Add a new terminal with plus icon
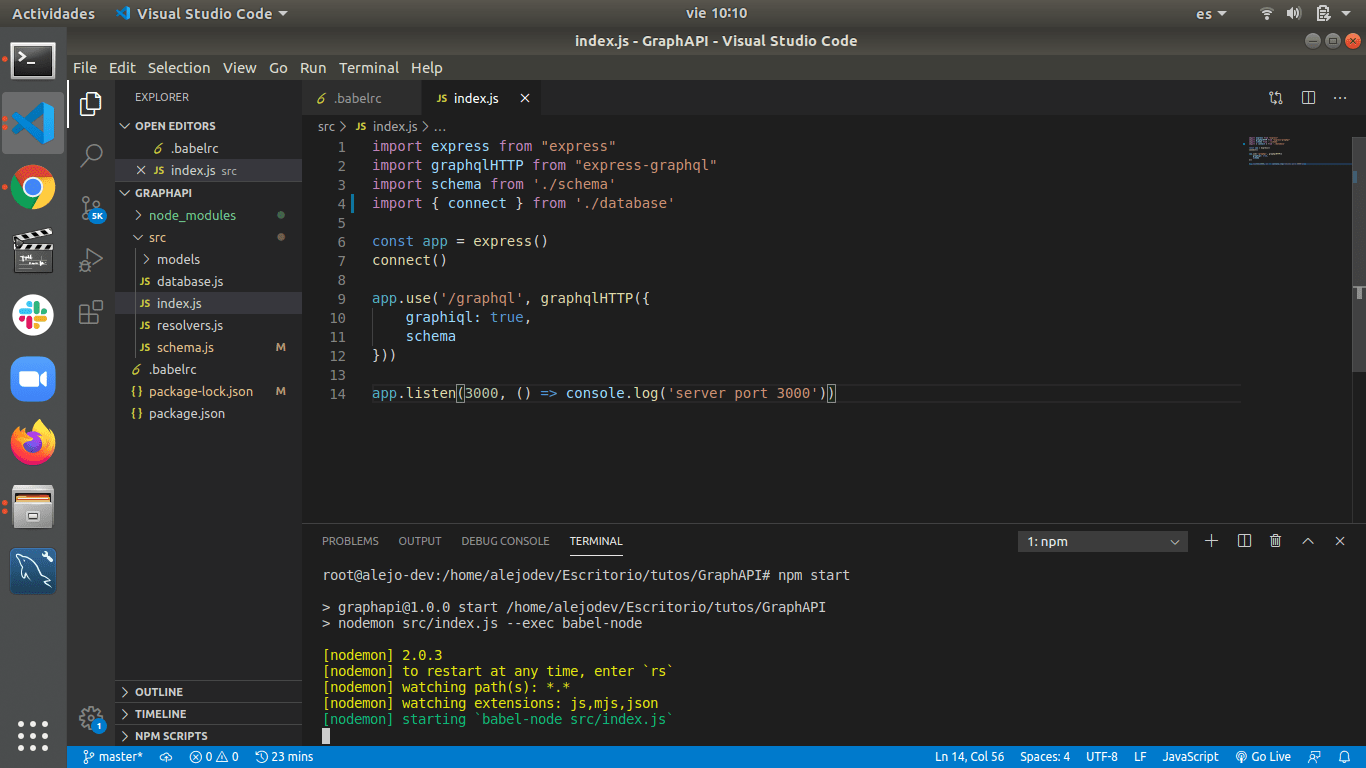 pyautogui.click(x=1211, y=541)
